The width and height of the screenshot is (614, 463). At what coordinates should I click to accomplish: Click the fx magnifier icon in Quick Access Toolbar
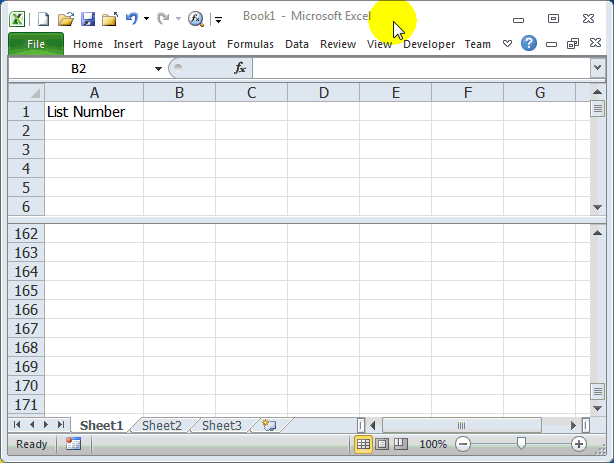pyautogui.click(x=195, y=19)
